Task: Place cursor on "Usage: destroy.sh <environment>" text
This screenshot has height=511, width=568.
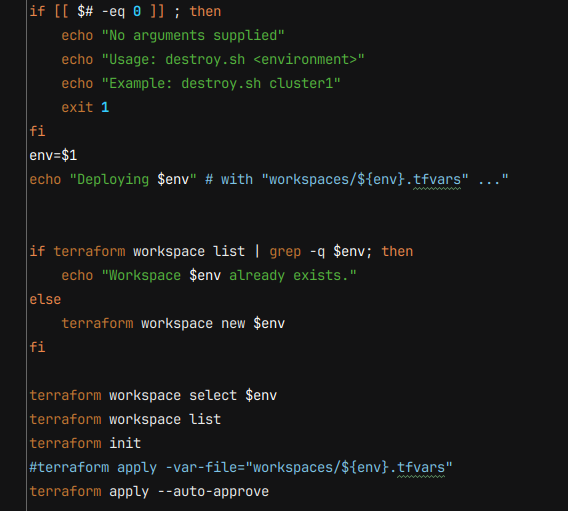Action: (x=233, y=59)
